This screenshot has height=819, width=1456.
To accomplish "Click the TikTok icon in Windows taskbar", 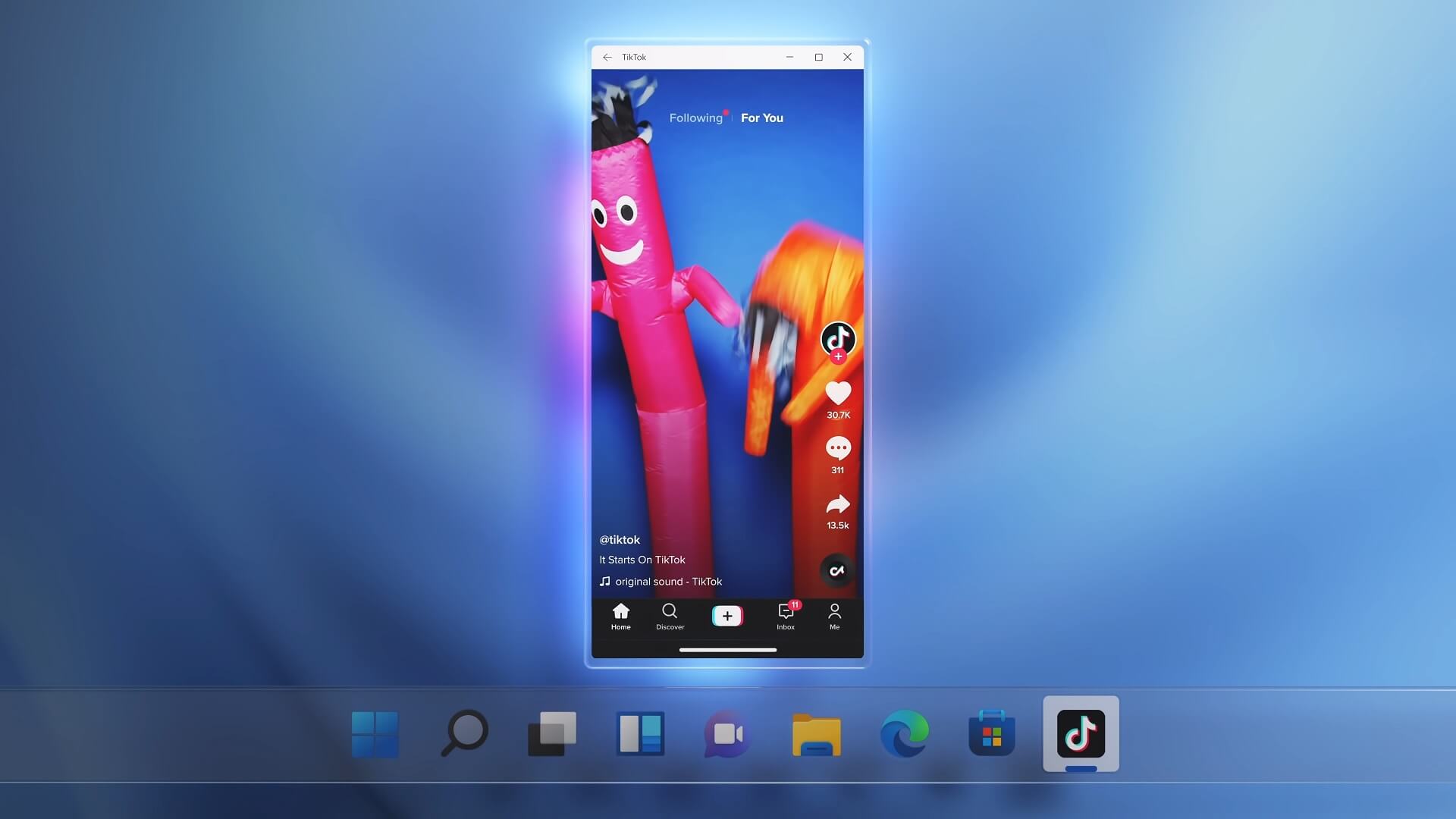I will pos(1080,734).
